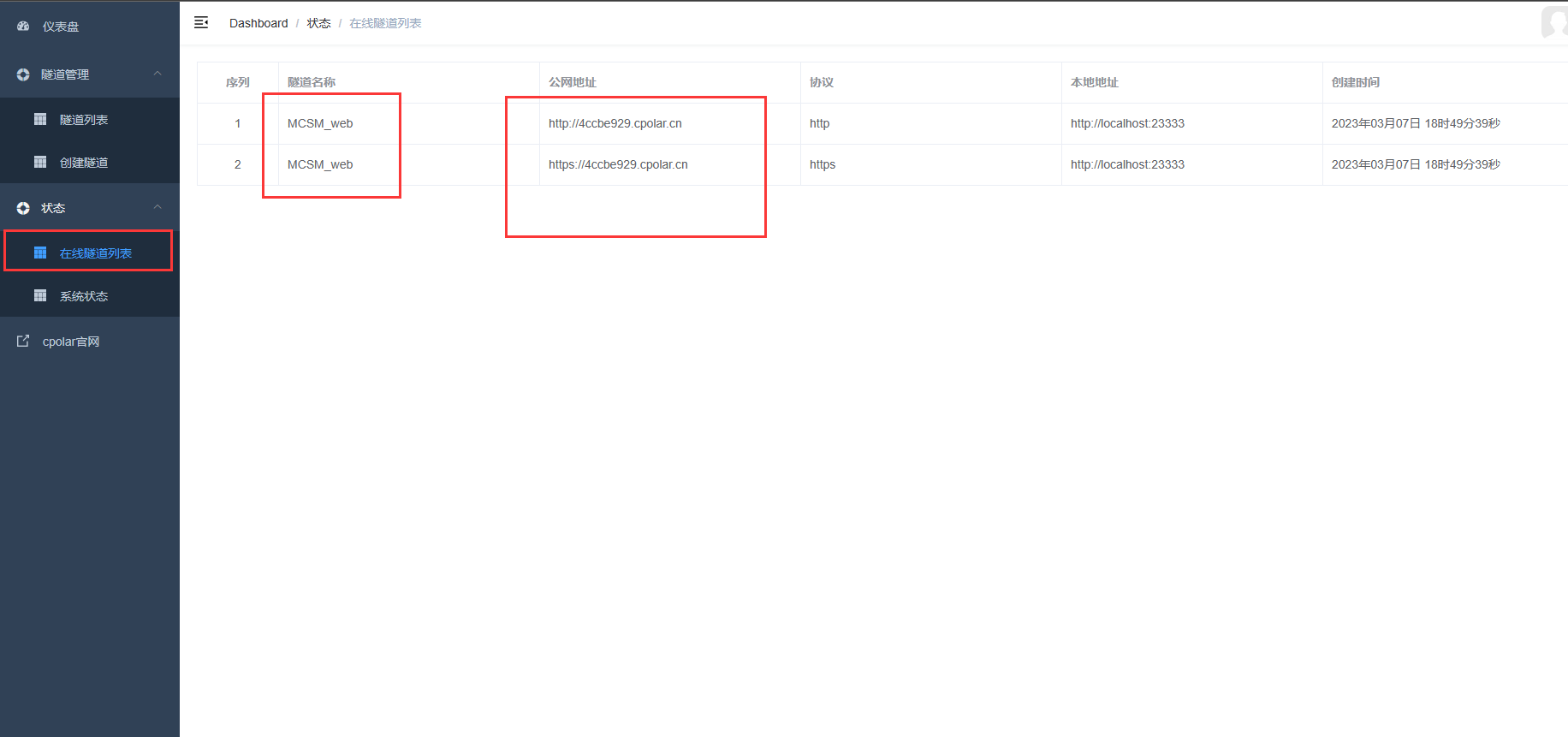Open the http://4ccbe929.cpolar.cn public address
The image size is (1568, 737).
pyautogui.click(x=615, y=123)
